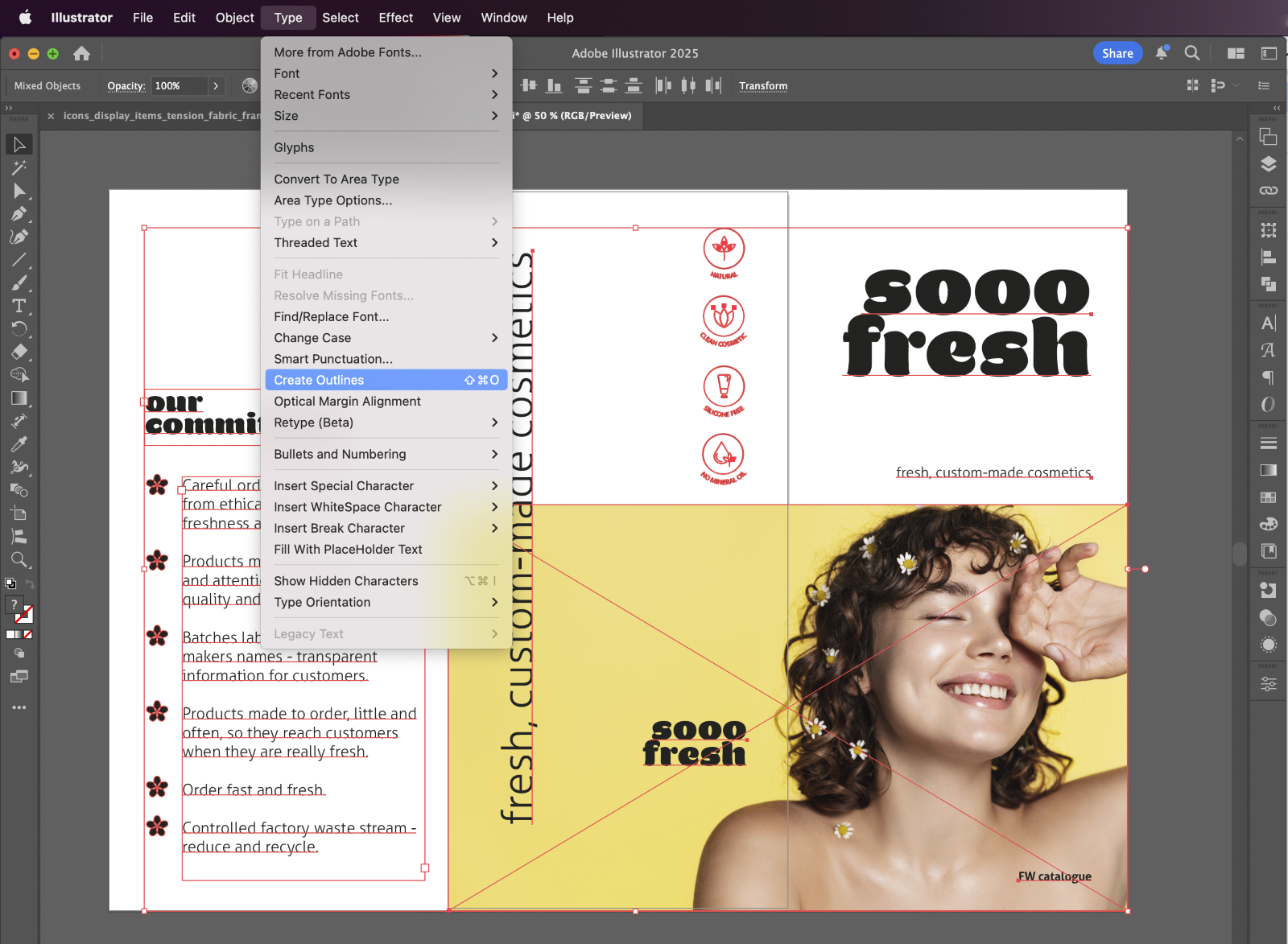1288x944 pixels.
Task: Choose the Eyedropper tool
Action: (x=19, y=444)
